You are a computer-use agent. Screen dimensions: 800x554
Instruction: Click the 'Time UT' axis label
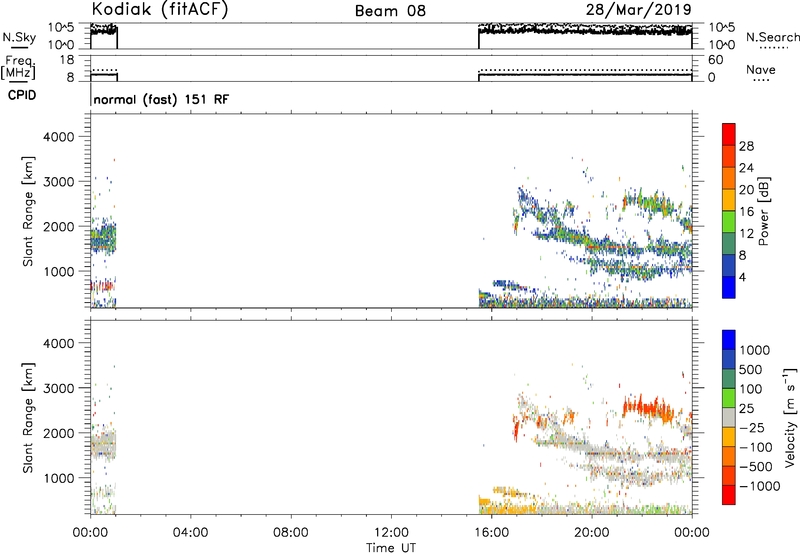391,548
